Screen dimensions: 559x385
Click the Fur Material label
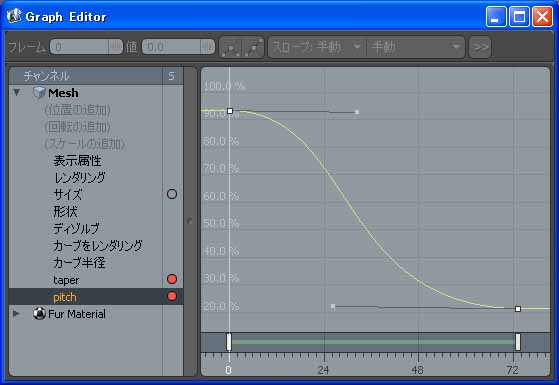click(x=77, y=314)
